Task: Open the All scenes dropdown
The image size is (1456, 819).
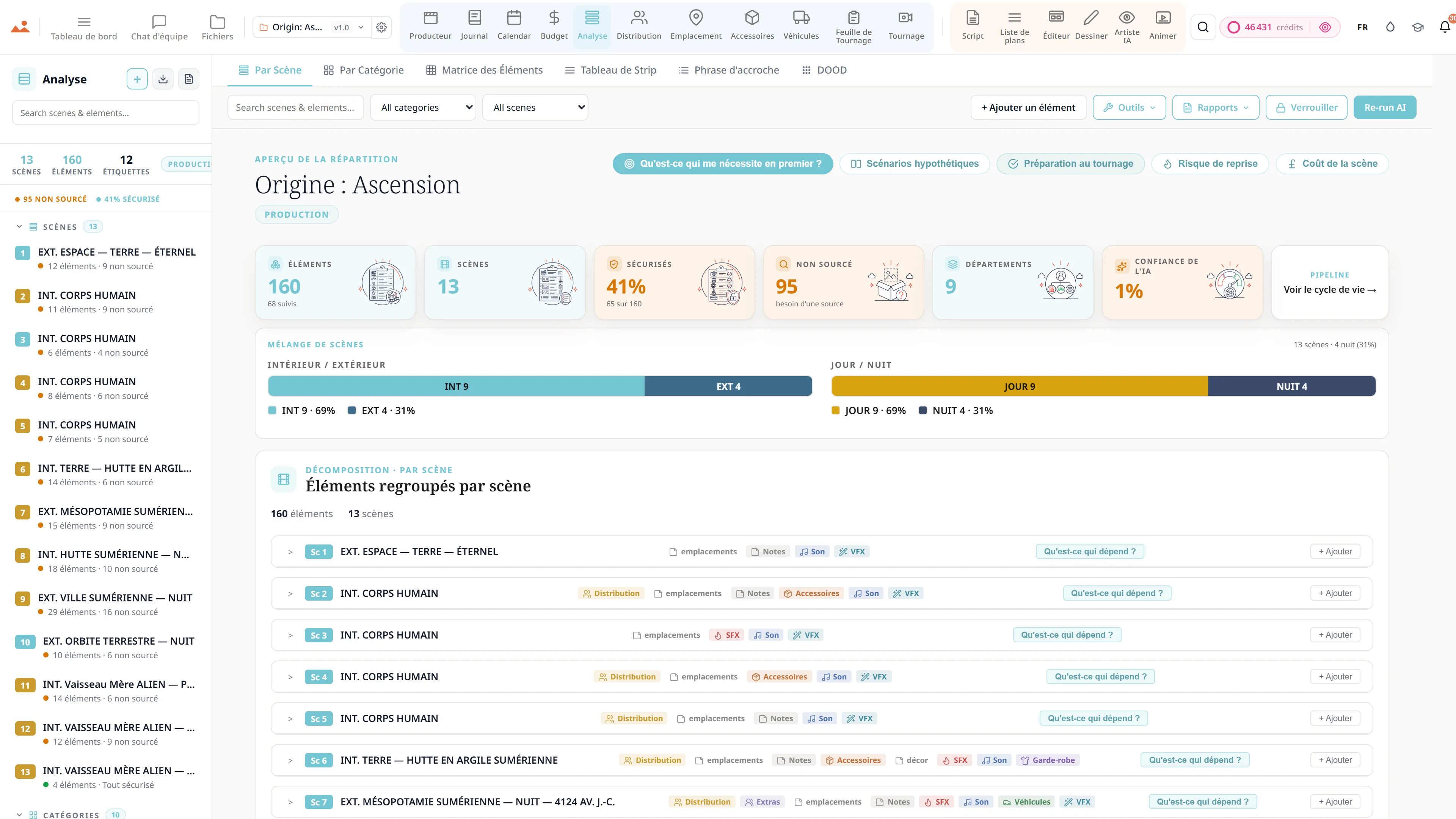Action: tap(535, 107)
